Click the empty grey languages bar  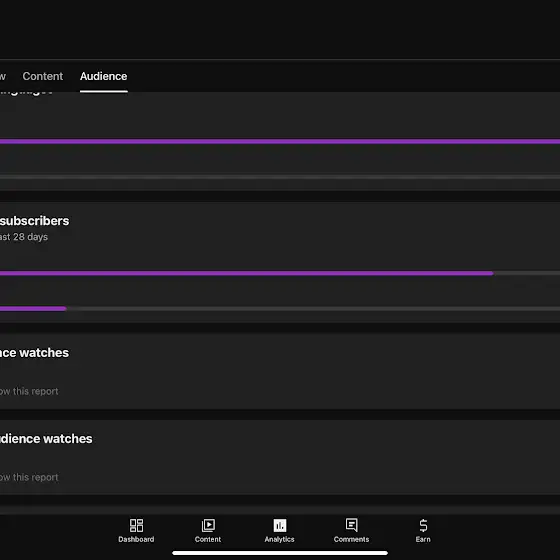pos(280,177)
